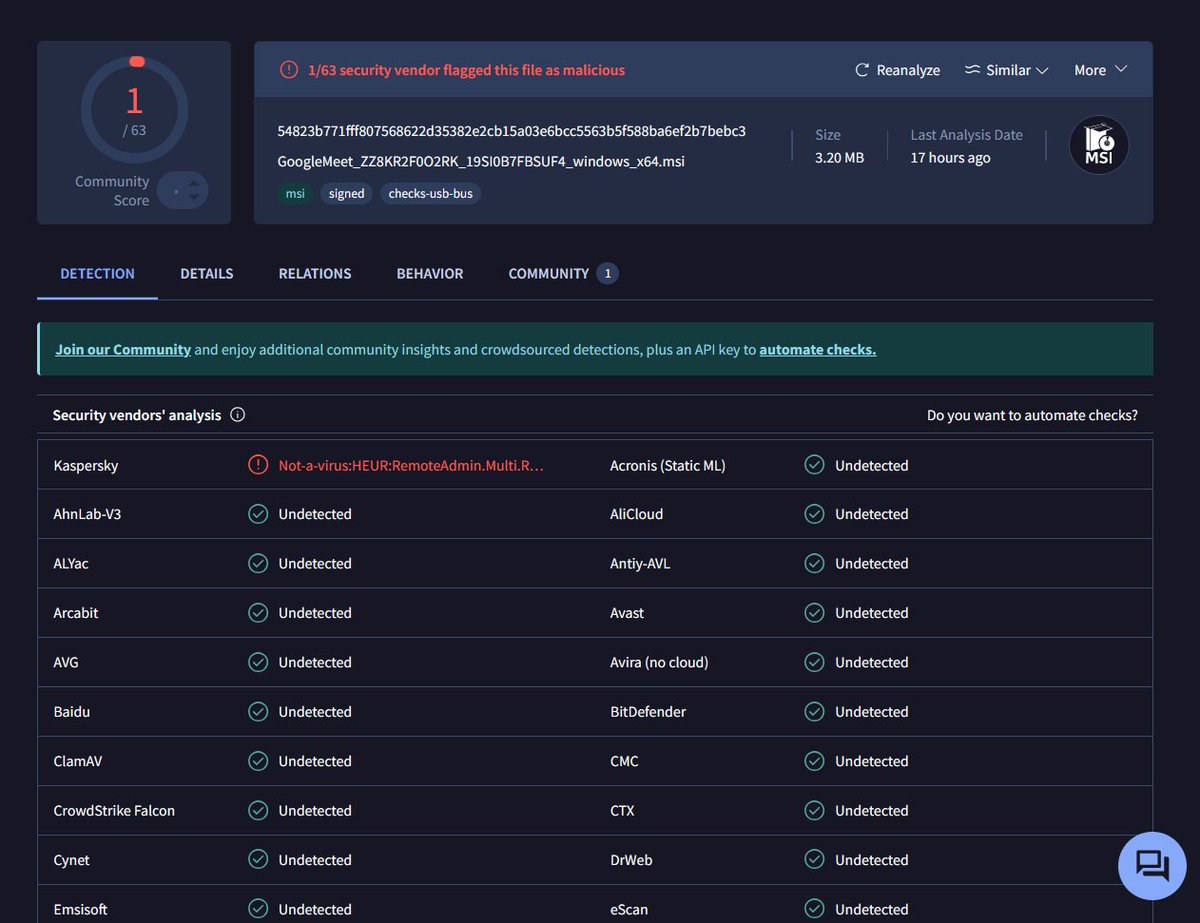Screen dimensions: 1200x923
Task: Click the '3.20 MB' size value
Action: 839,157
